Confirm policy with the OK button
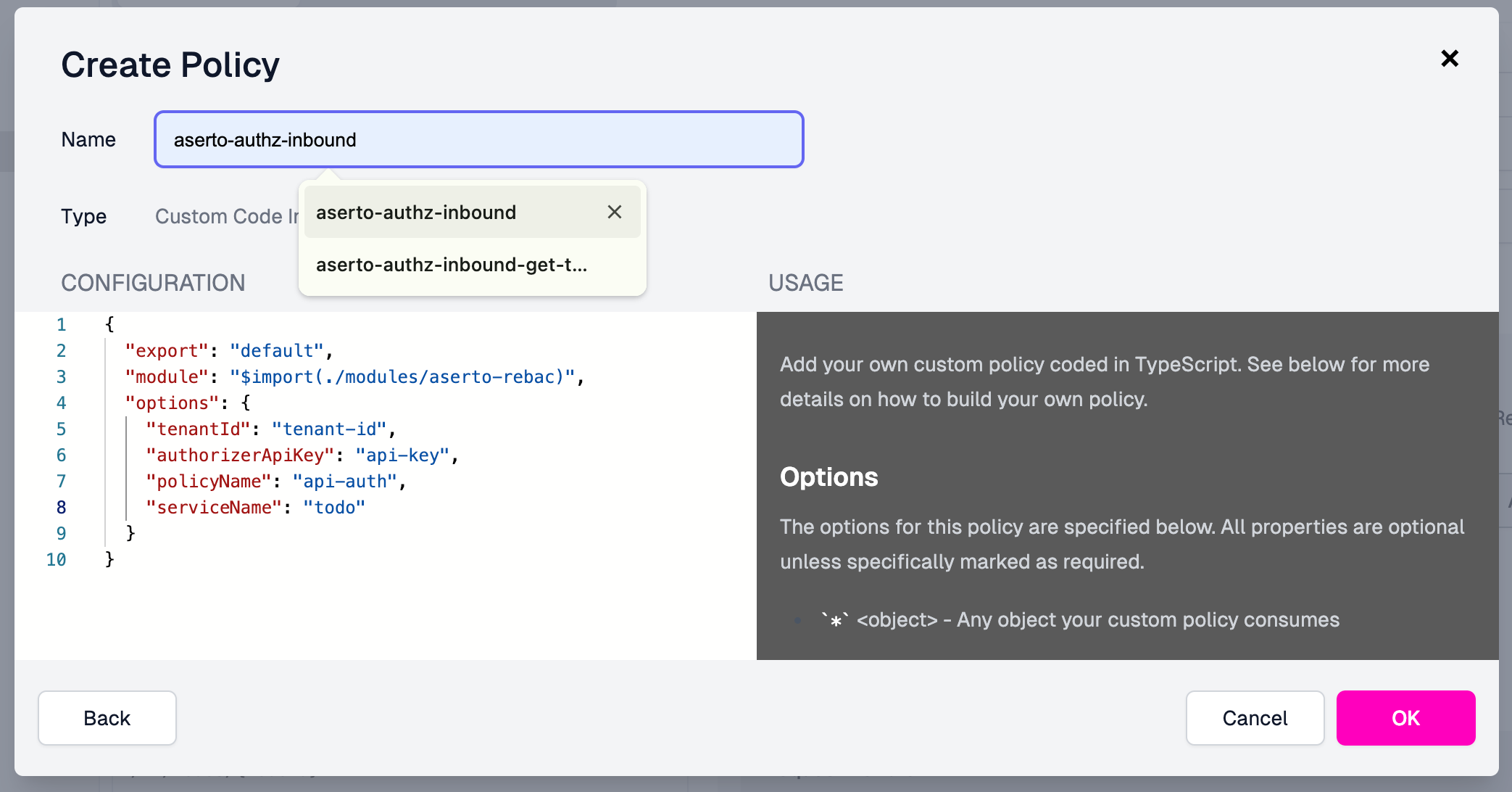The image size is (1512, 792). pos(1405,718)
